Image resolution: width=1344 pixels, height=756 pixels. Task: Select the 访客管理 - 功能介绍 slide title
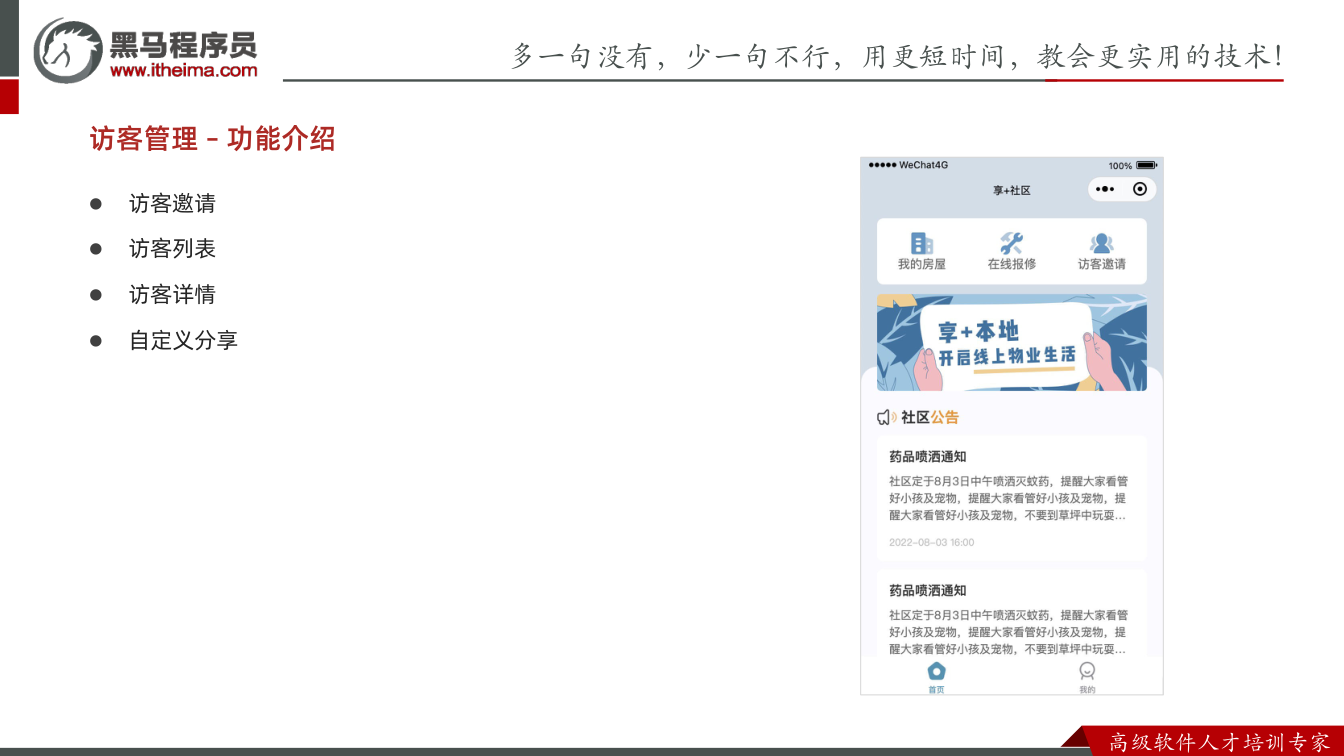click(x=212, y=139)
